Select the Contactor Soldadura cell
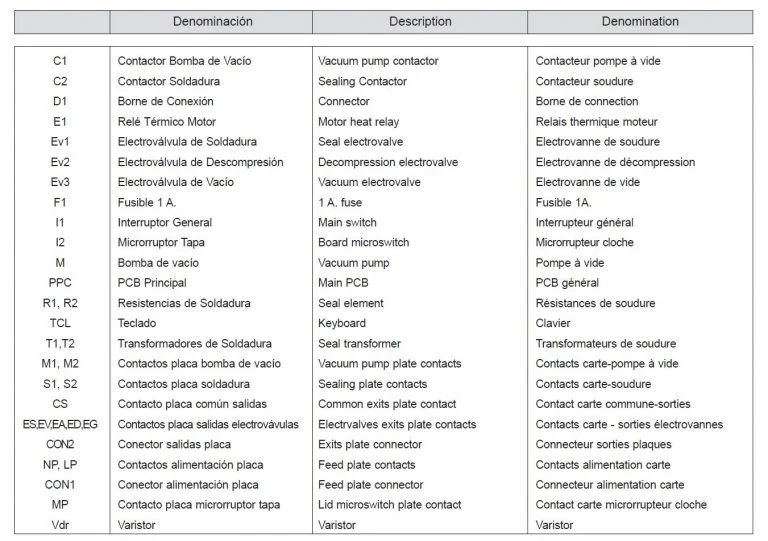This screenshot has width=768, height=541. (x=168, y=81)
